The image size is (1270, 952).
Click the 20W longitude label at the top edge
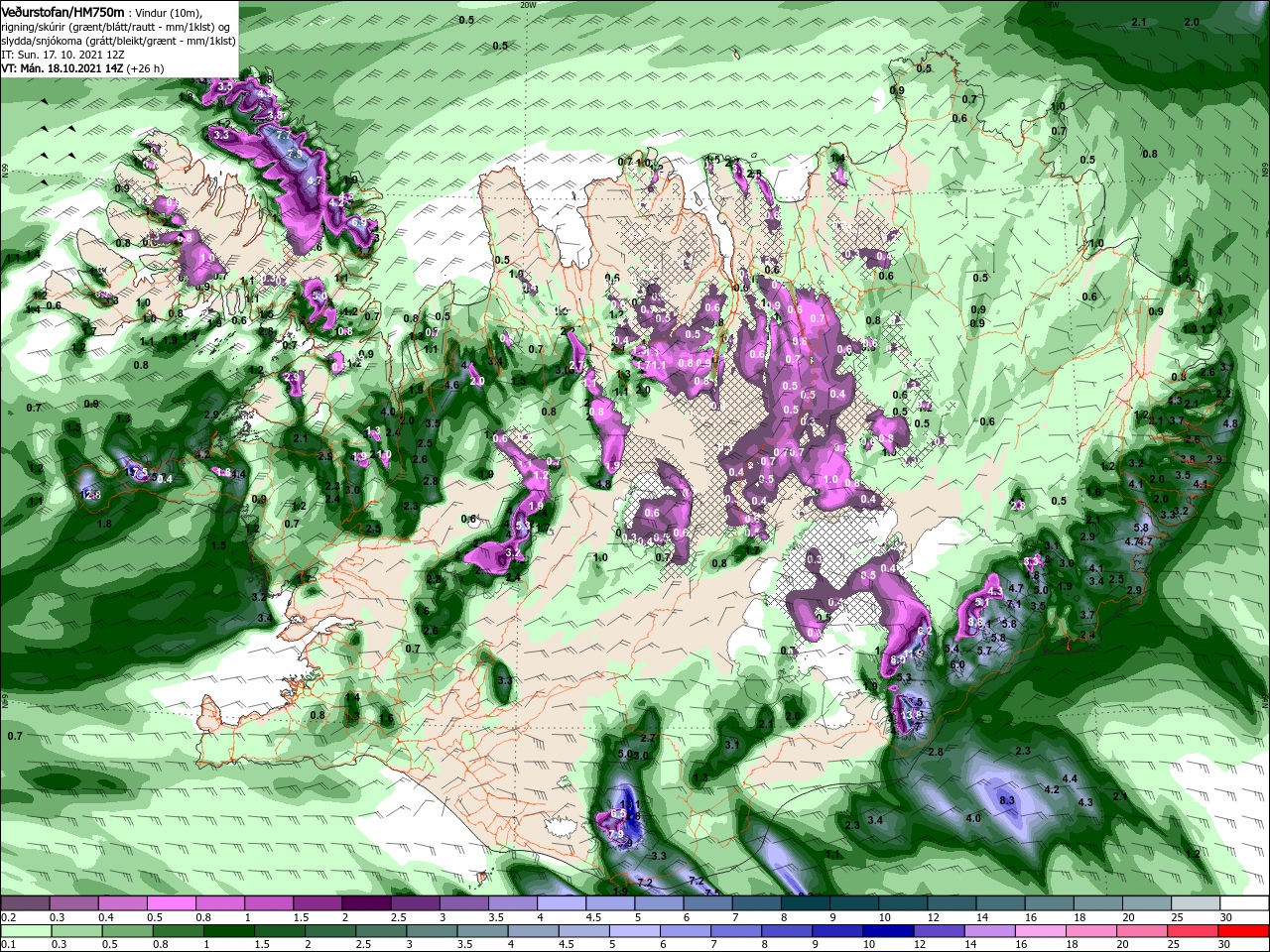coord(528,5)
